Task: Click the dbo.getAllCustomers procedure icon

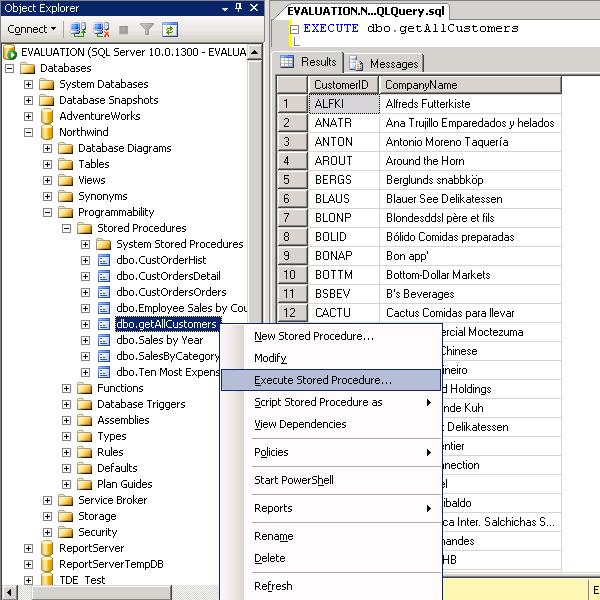Action: (x=104, y=324)
